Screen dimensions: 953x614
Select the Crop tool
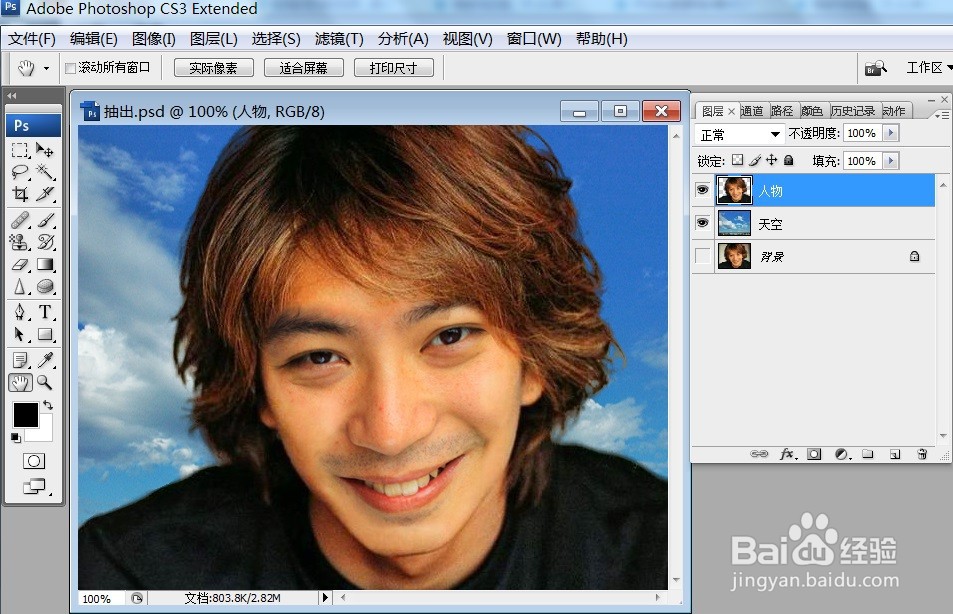[x=20, y=194]
